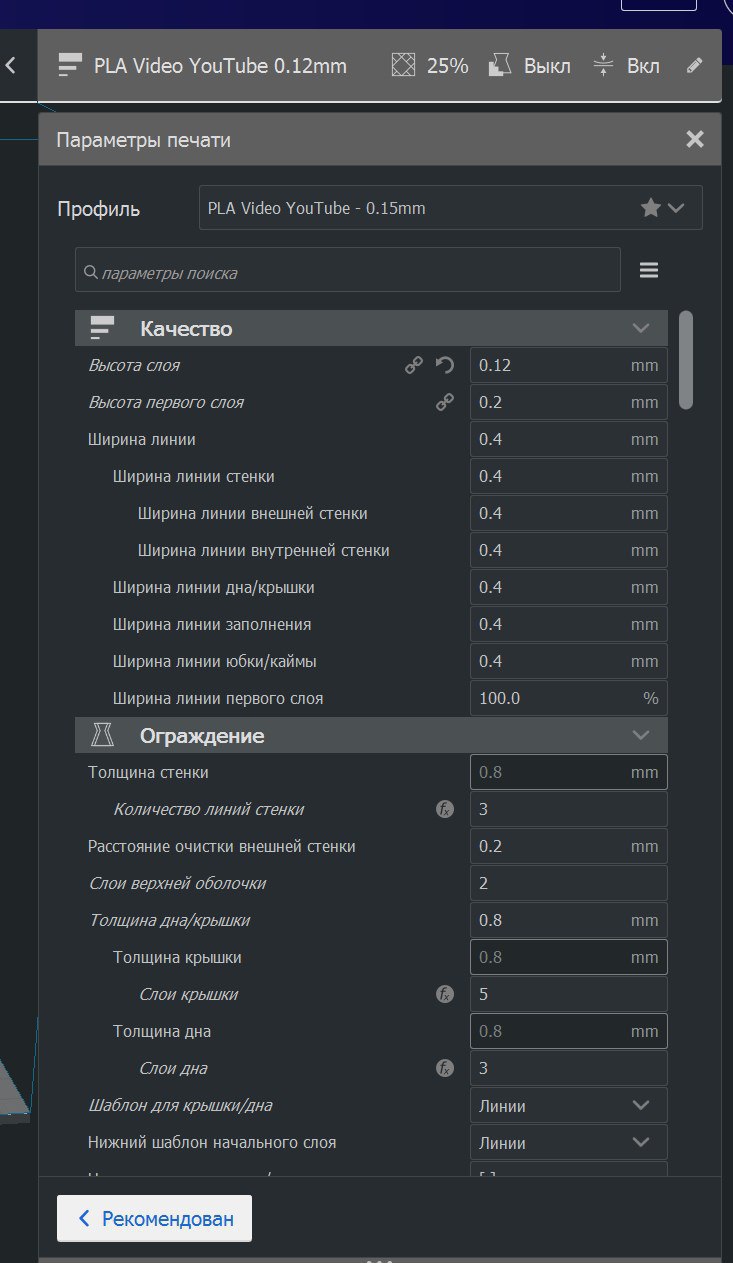Click the Высота слоя setting label
This screenshot has height=1263, width=733.
pyautogui.click(x=134, y=365)
